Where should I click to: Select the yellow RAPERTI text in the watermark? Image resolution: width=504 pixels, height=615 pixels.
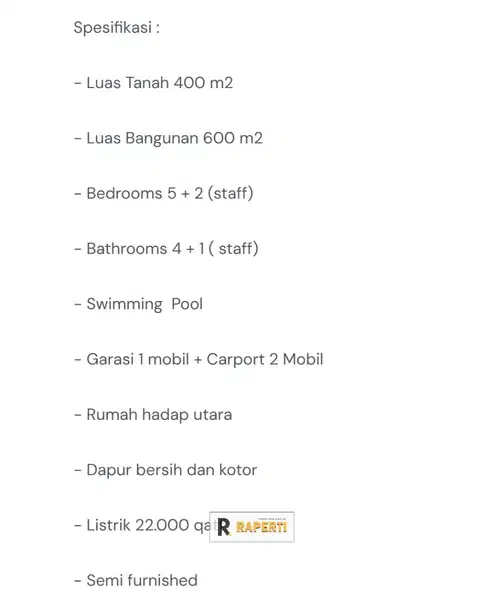(262, 527)
